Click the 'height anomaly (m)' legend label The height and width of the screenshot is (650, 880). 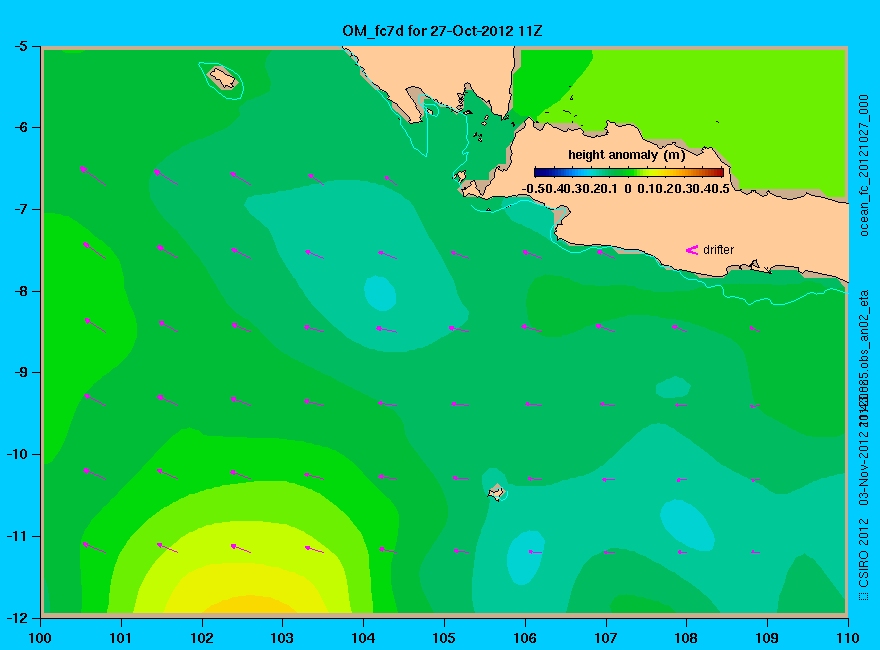click(626, 154)
